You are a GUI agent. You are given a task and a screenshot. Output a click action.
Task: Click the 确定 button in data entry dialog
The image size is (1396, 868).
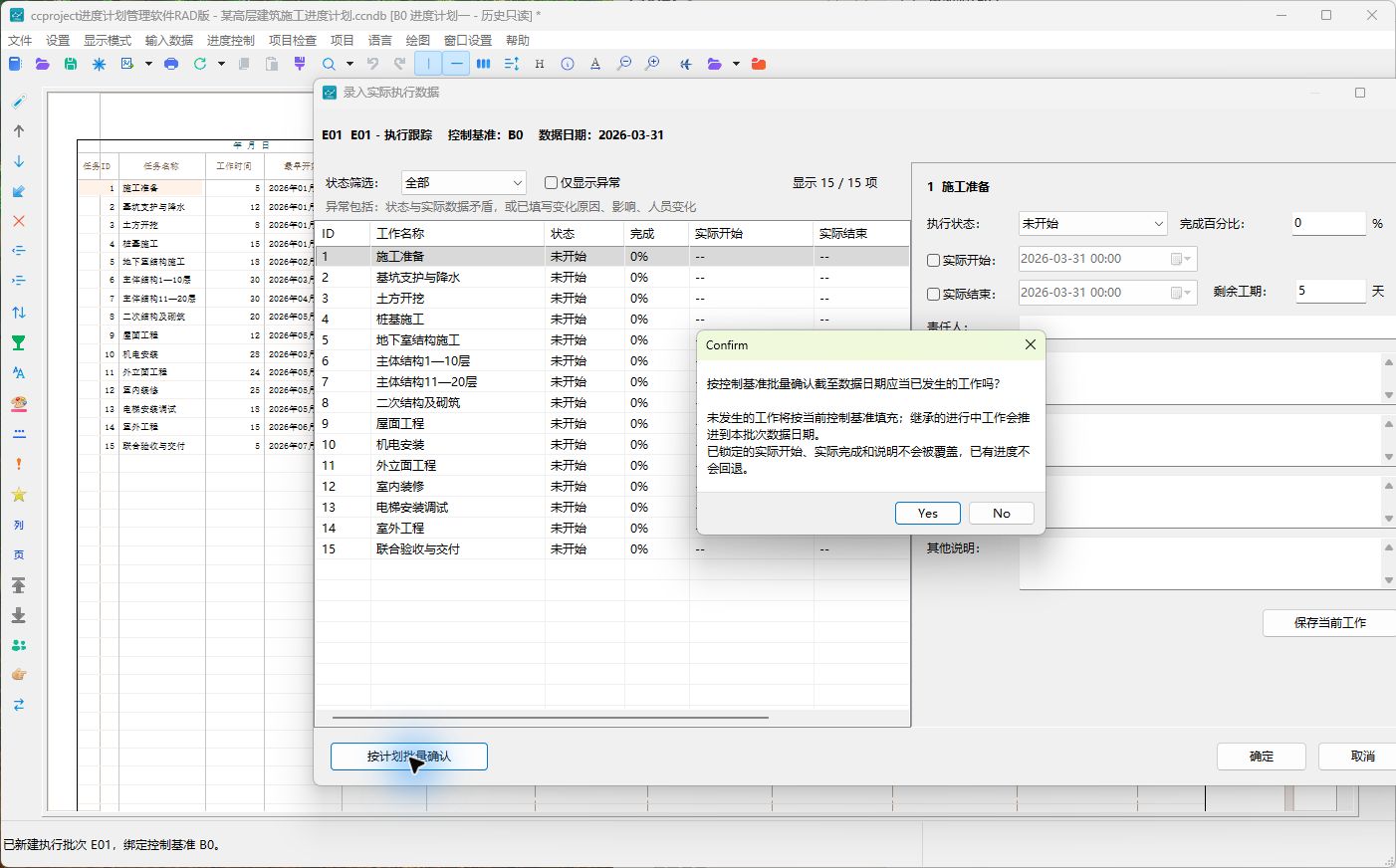tap(1262, 757)
